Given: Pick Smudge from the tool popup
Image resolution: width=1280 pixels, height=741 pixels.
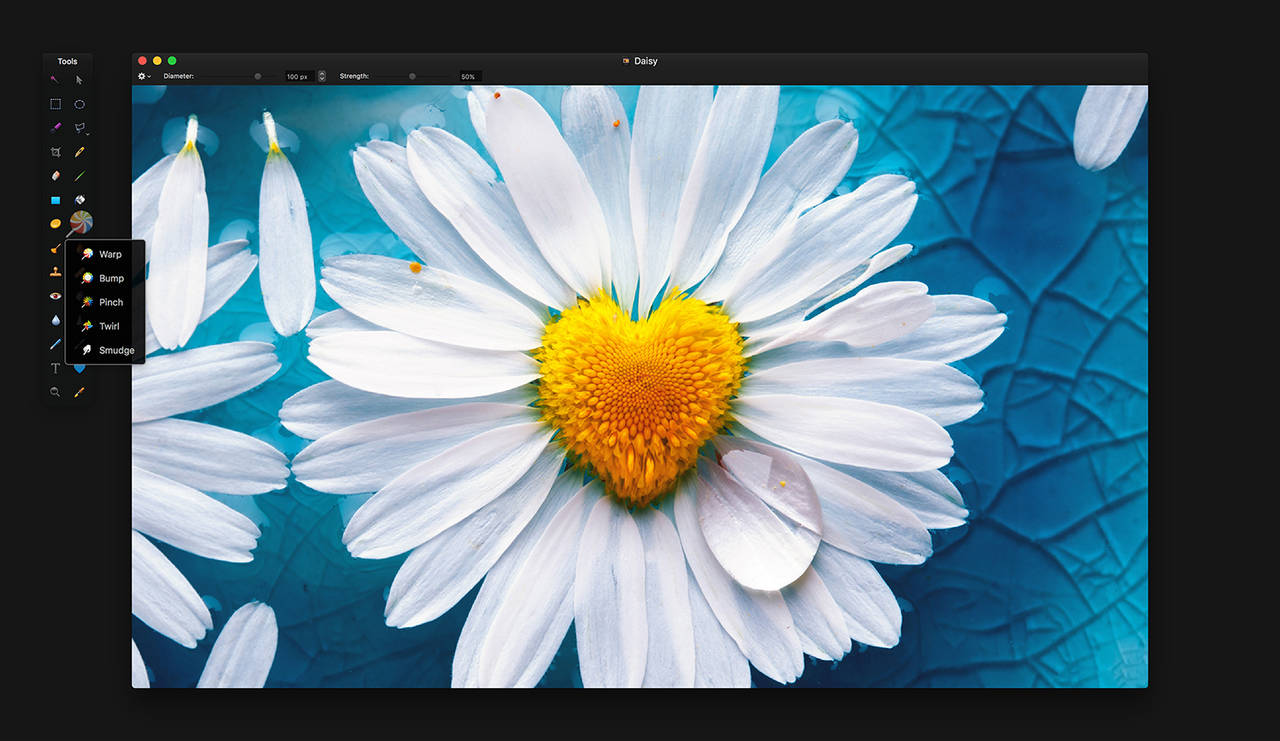Looking at the screenshot, I should pos(116,350).
